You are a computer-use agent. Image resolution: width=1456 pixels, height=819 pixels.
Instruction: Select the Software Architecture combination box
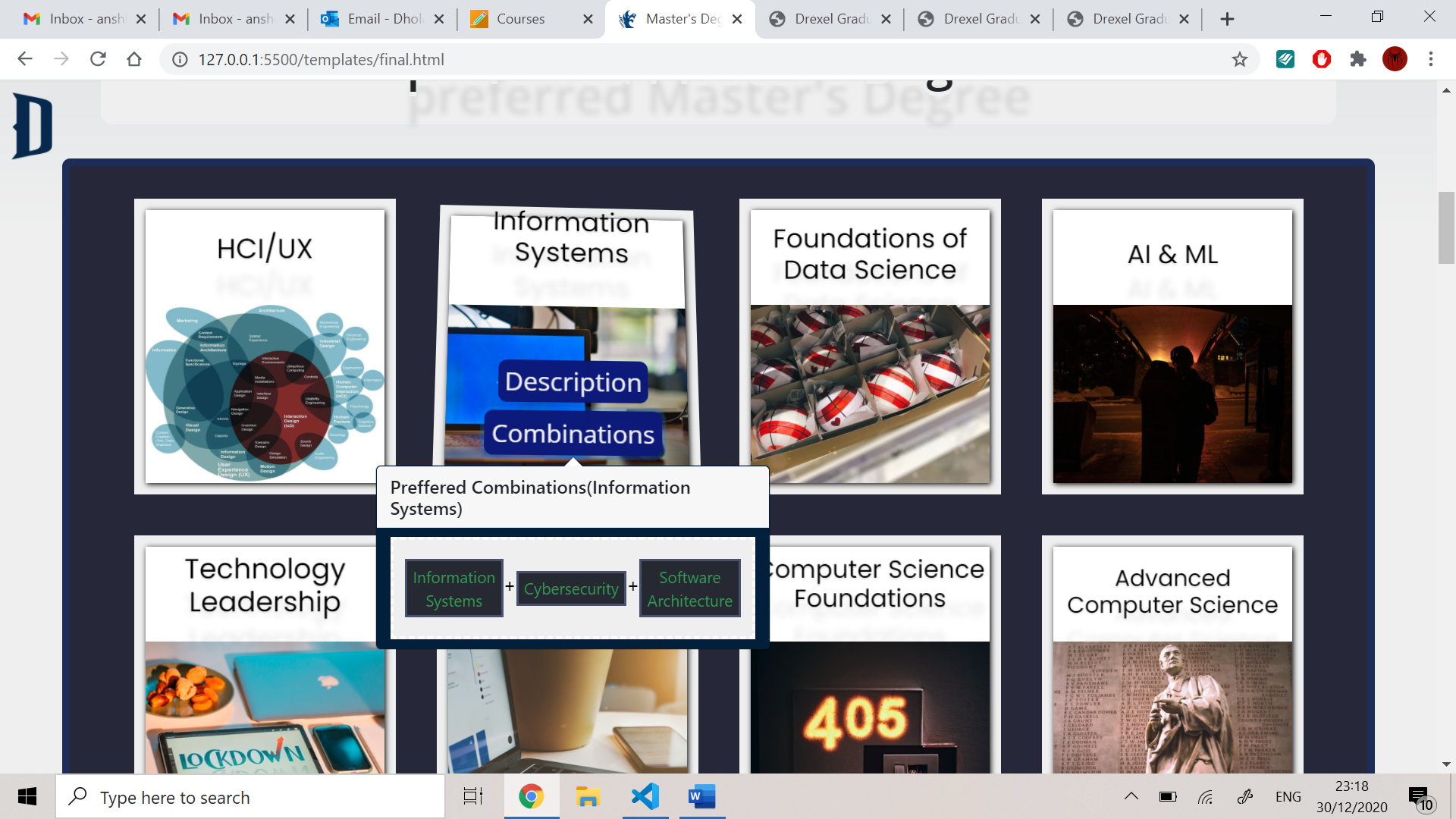pos(689,588)
